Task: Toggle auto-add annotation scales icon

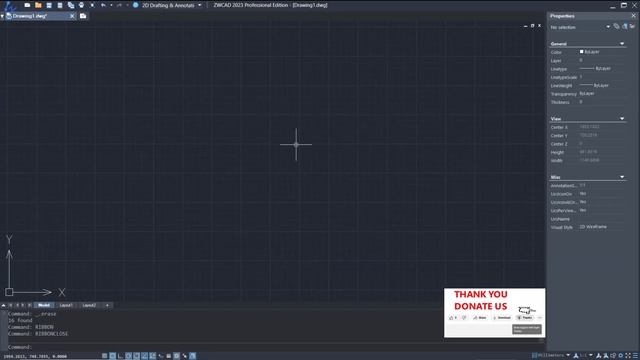Action: click(606, 356)
